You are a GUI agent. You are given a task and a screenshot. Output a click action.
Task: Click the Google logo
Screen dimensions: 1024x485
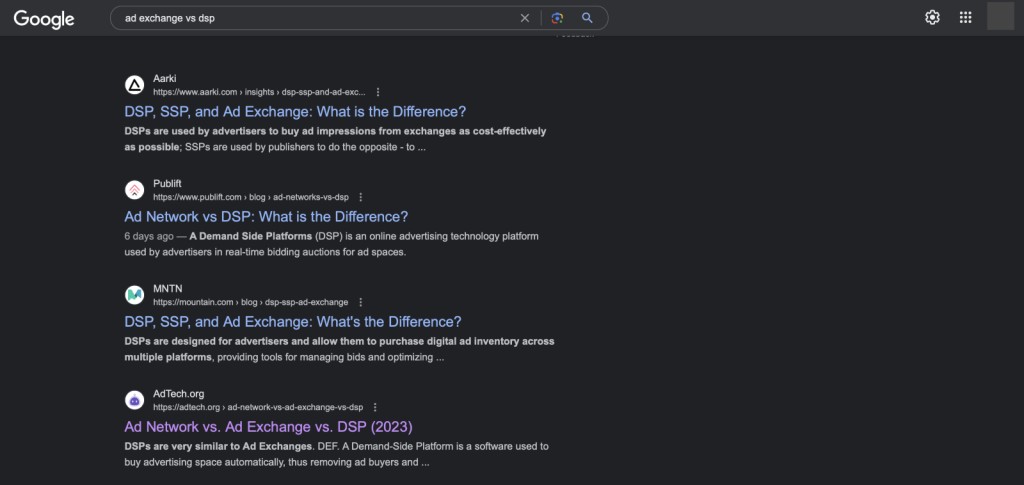coord(44,19)
